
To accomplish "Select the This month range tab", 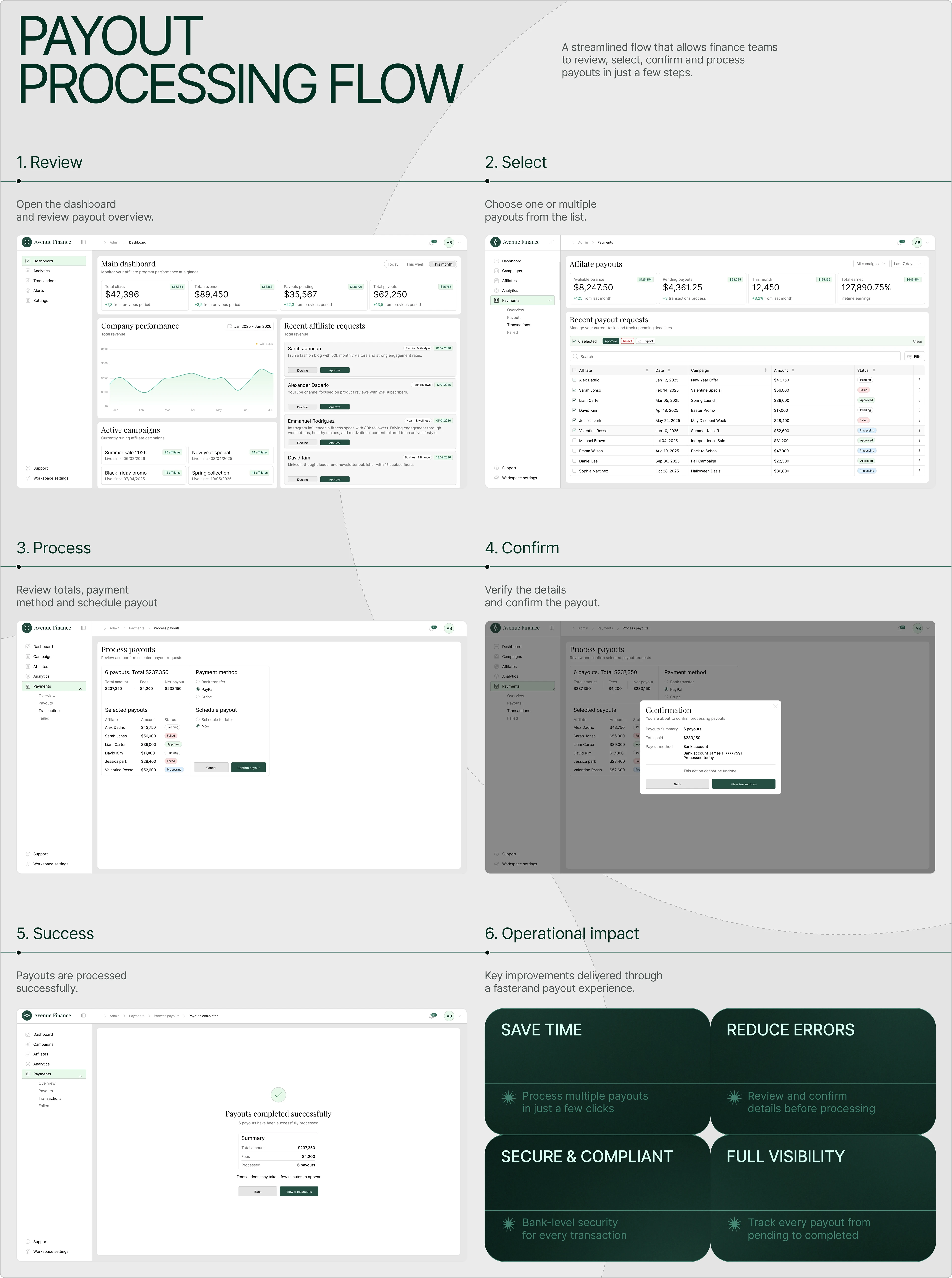I will (x=443, y=264).
